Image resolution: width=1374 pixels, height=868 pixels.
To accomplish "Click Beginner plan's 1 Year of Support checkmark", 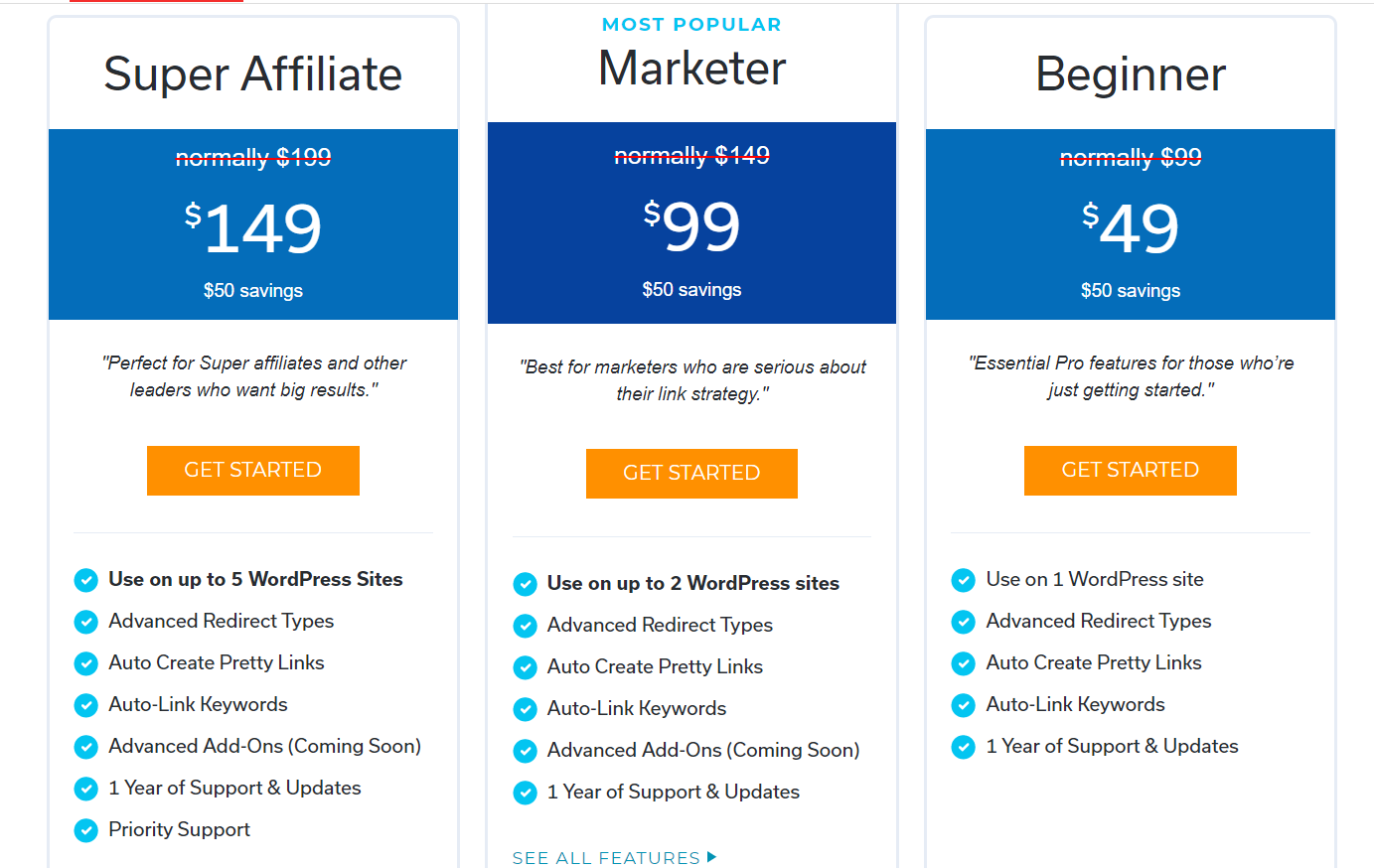I will [964, 747].
